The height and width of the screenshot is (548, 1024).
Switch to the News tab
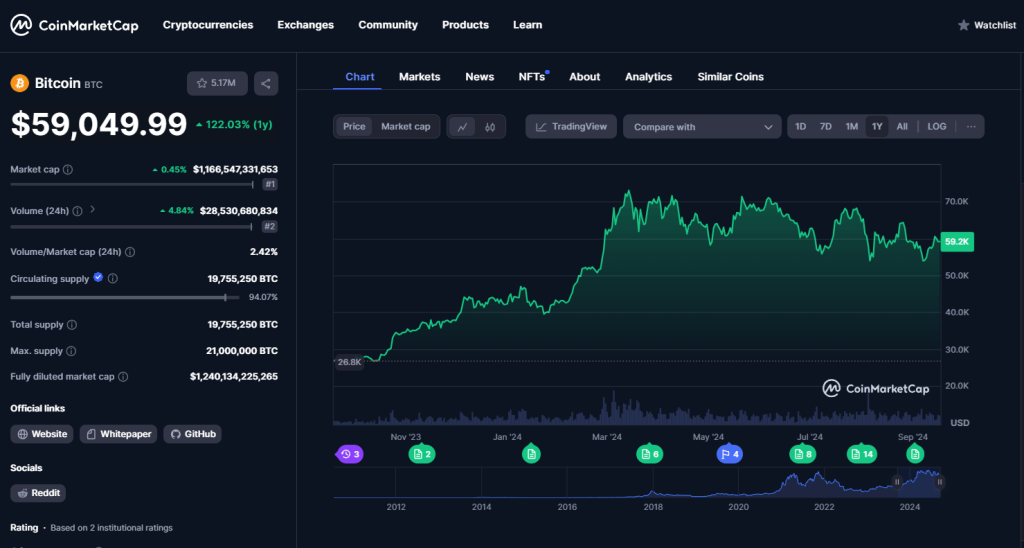coord(479,76)
